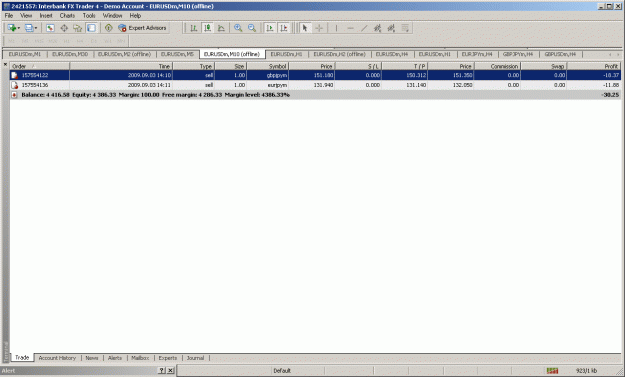Select the Fibonacci Retracement tool
The height and width of the screenshot is (377, 625).
[x=391, y=28]
